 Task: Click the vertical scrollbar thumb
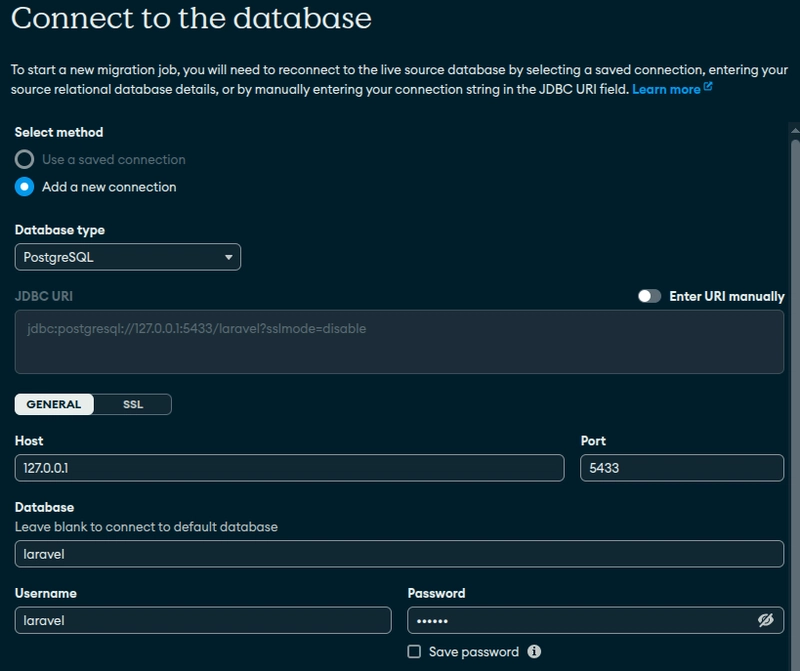[795, 400]
